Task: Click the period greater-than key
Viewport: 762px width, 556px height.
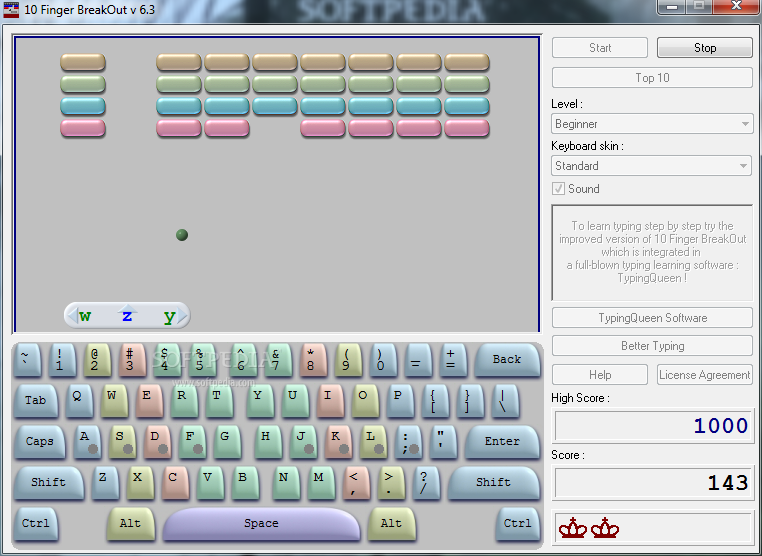Action: coord(391,482)
